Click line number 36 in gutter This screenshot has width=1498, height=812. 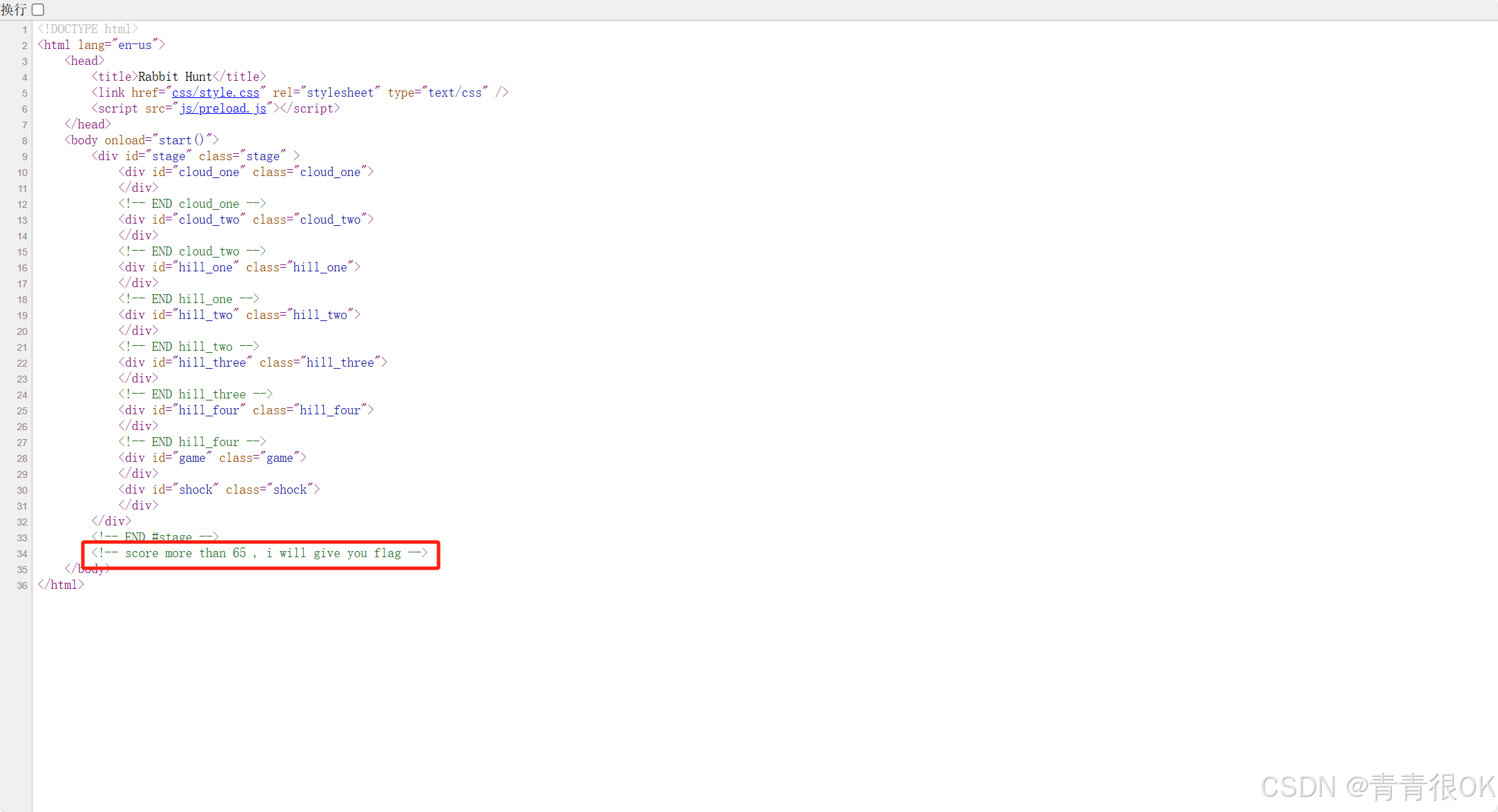22,586
